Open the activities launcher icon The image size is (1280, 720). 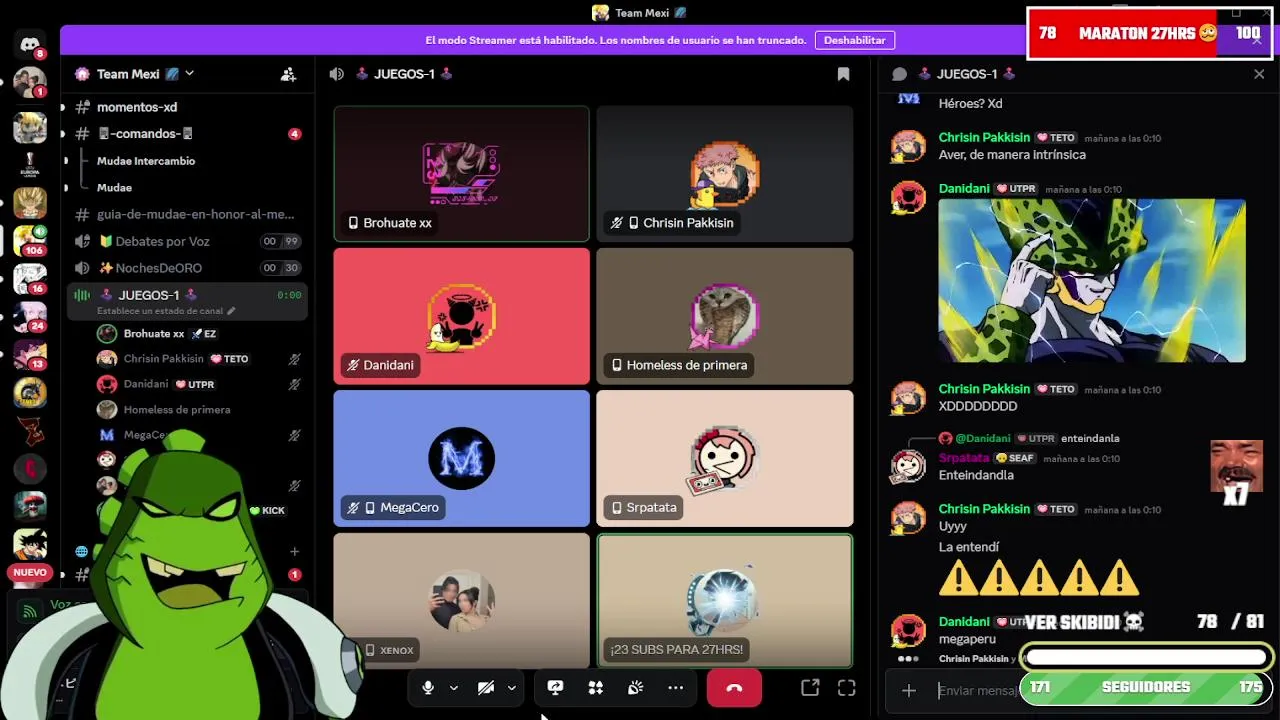point(595,688)
